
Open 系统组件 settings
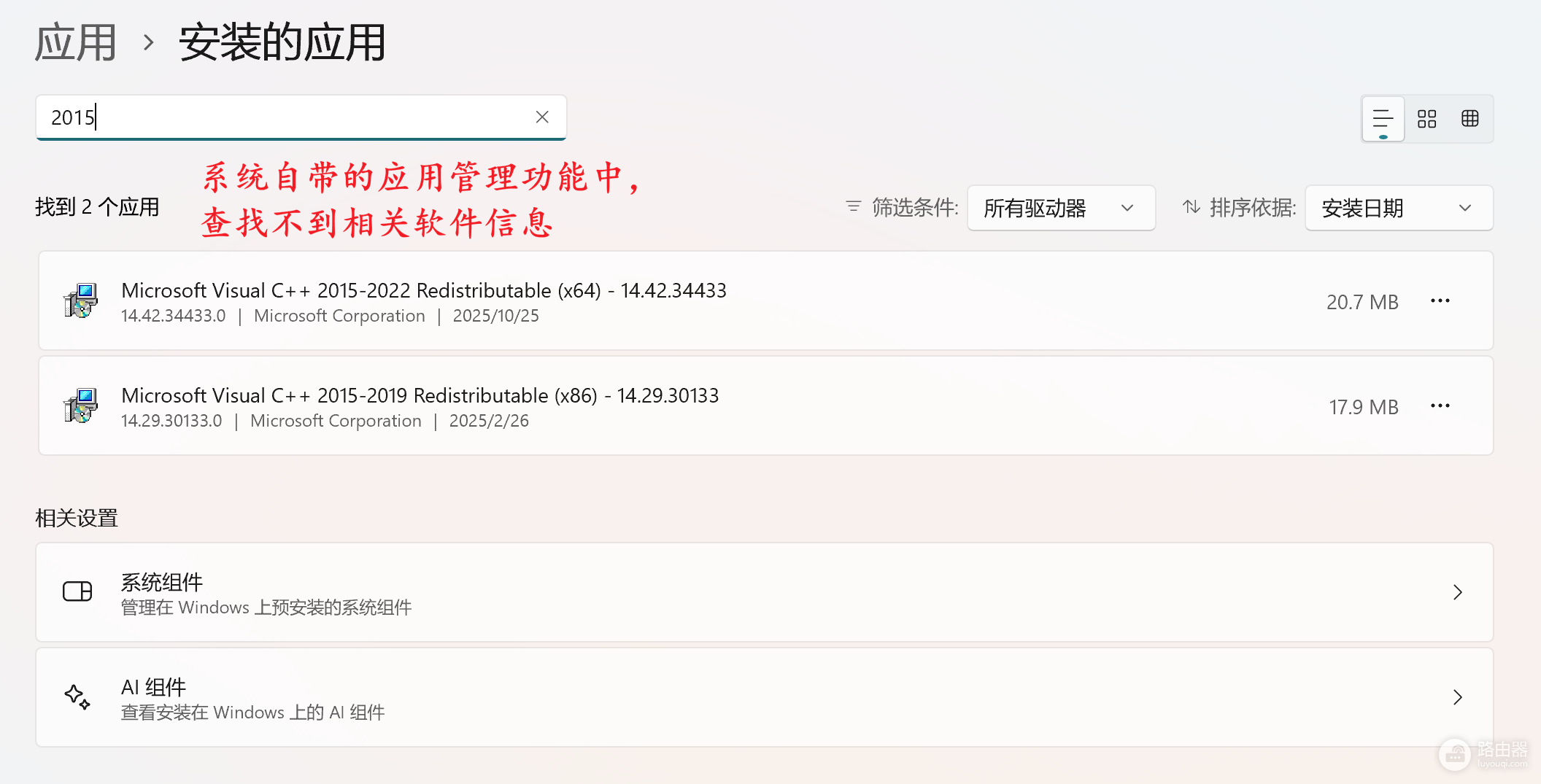(764, 592)
